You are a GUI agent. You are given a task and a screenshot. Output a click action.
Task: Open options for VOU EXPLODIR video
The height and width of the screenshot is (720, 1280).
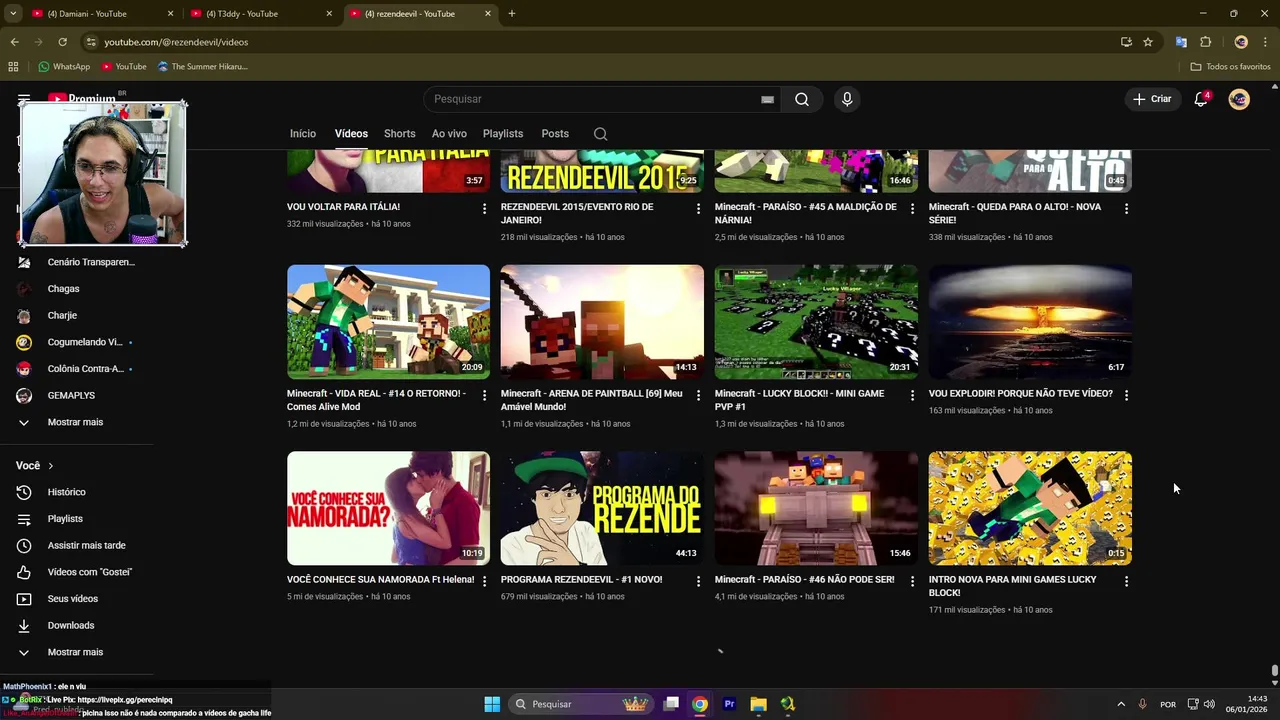(x=1126, y=395)
